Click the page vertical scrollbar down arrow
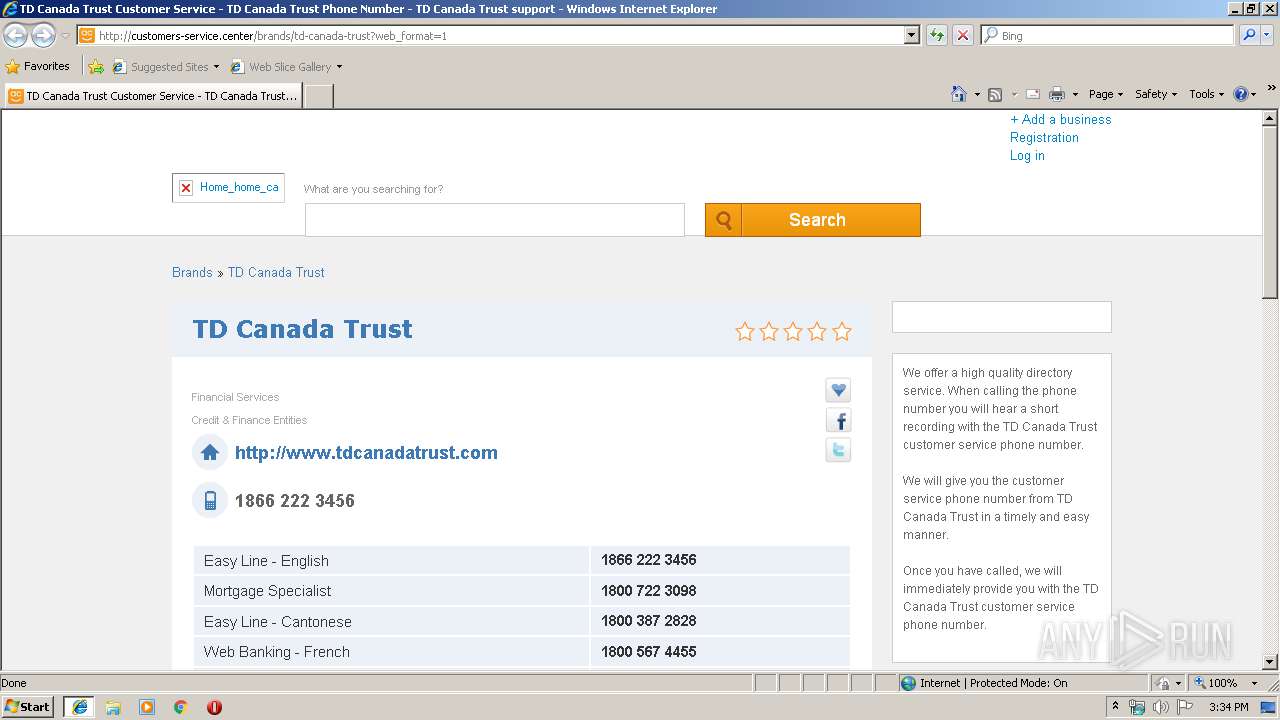 click(x=1270, y=661)
